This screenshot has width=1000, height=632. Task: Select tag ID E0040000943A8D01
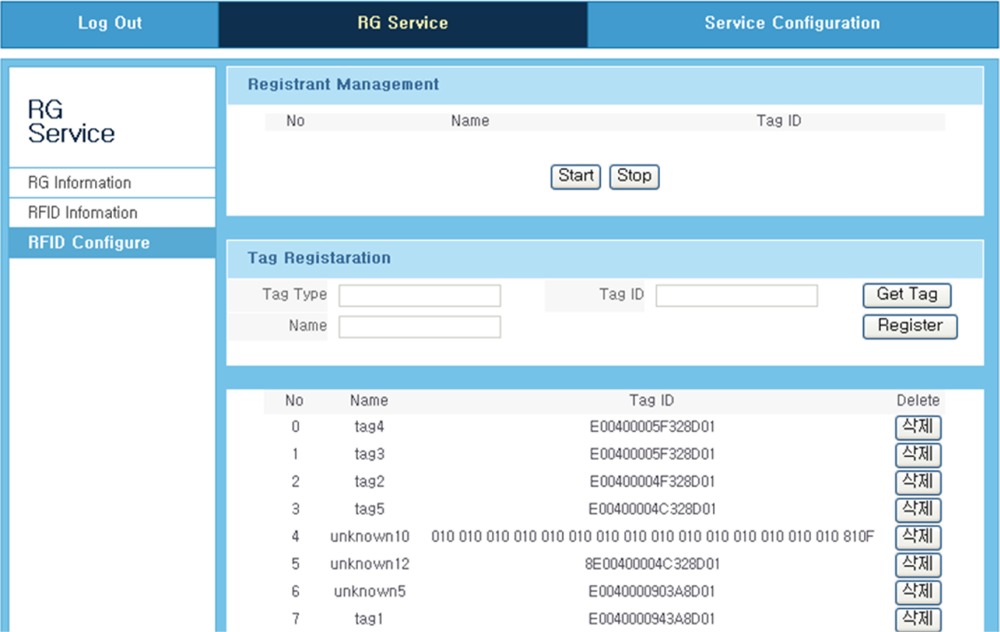pos(652,619)
